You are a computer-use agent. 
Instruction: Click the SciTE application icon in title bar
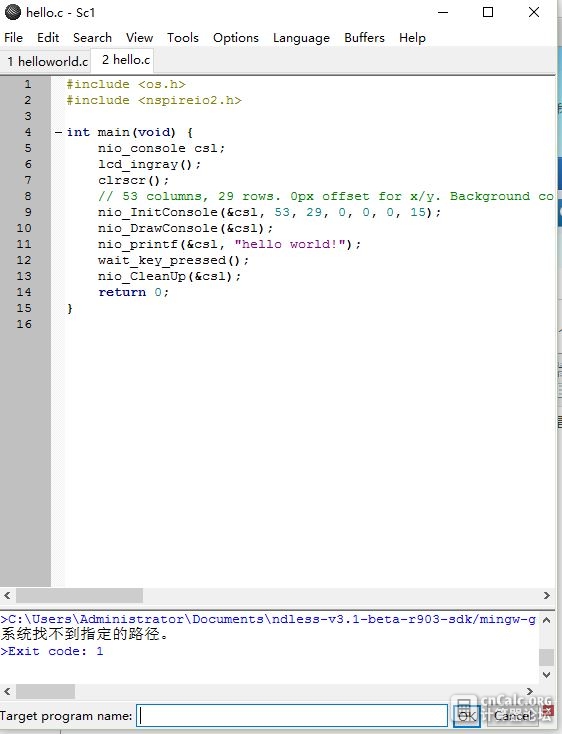(x=13, y=12)
